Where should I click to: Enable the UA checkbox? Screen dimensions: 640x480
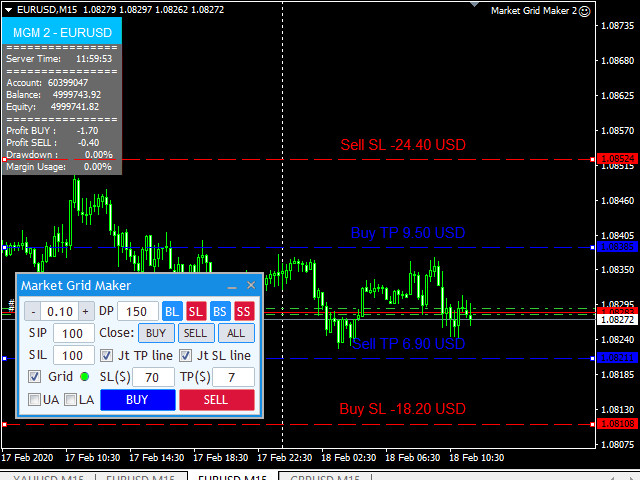34,399
